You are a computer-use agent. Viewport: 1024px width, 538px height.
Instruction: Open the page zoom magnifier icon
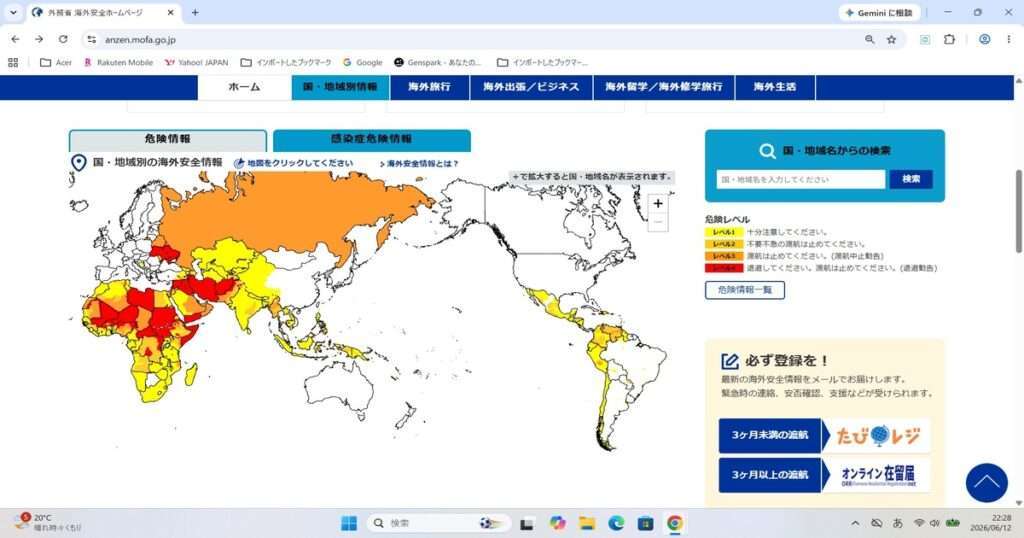point(869,40)
